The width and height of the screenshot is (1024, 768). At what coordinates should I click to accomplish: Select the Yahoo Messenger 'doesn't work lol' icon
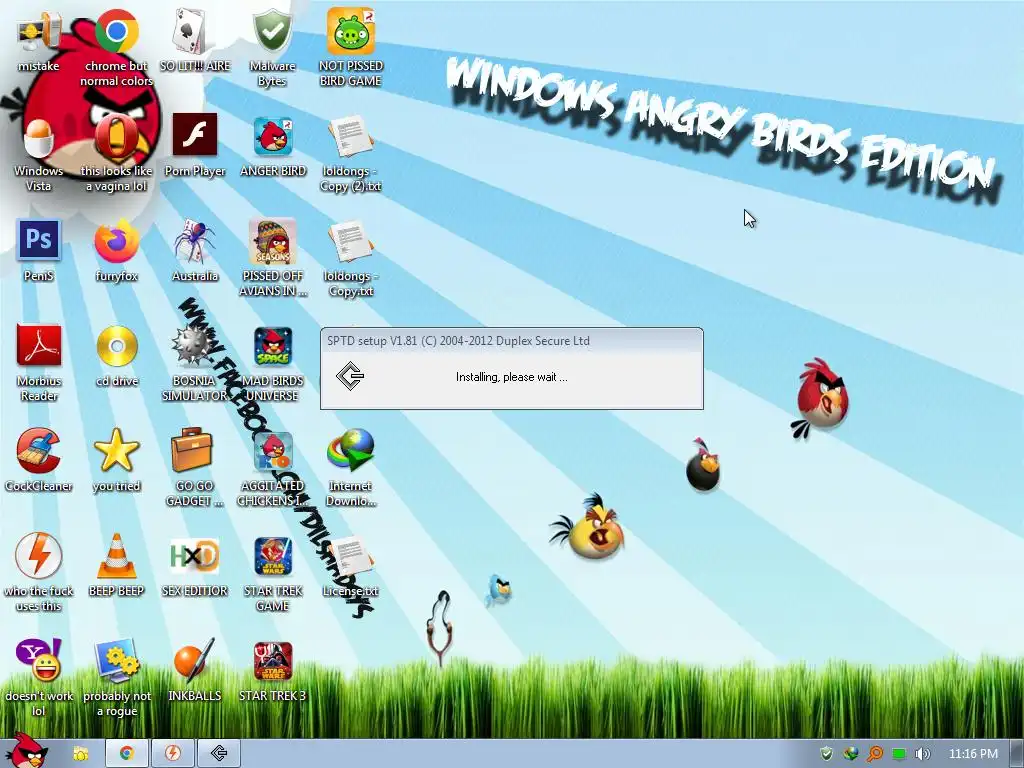coord(39,678)
